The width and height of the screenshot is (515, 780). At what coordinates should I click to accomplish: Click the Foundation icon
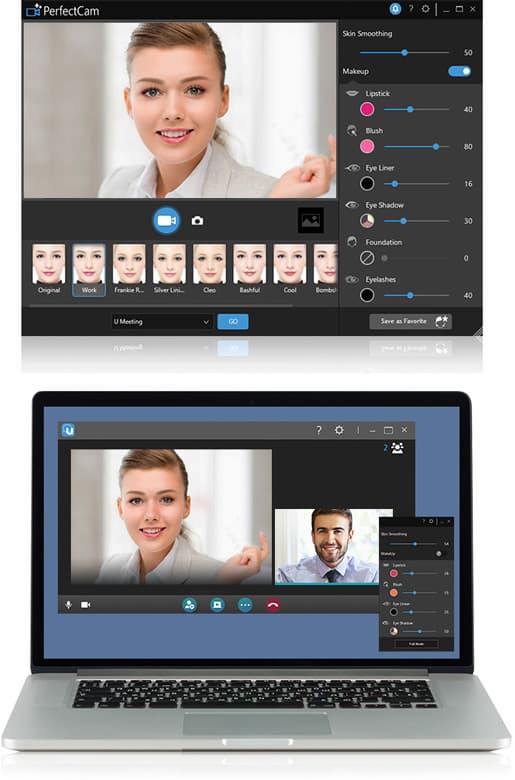(x=352, y=242)
